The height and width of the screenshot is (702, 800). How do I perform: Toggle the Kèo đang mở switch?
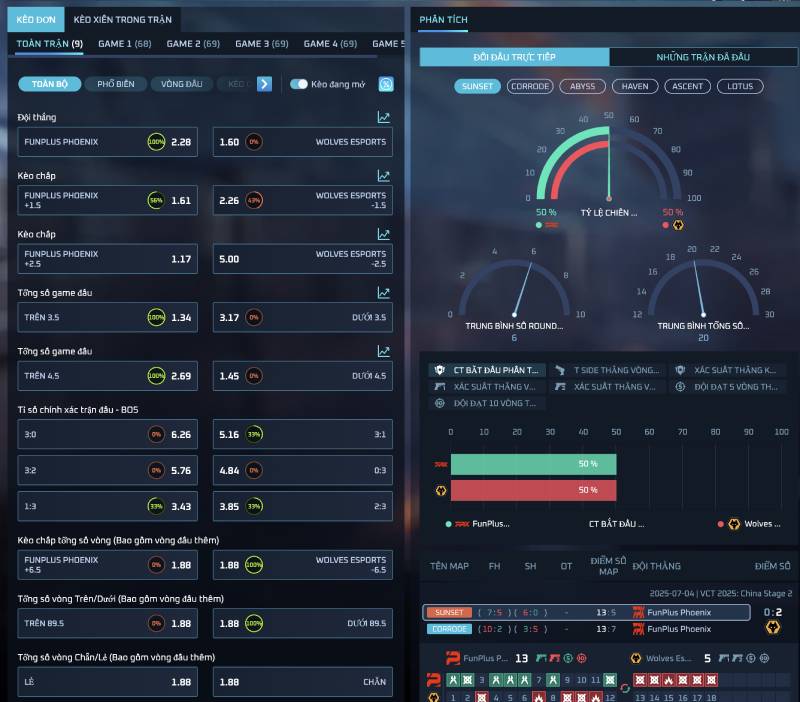299,84
